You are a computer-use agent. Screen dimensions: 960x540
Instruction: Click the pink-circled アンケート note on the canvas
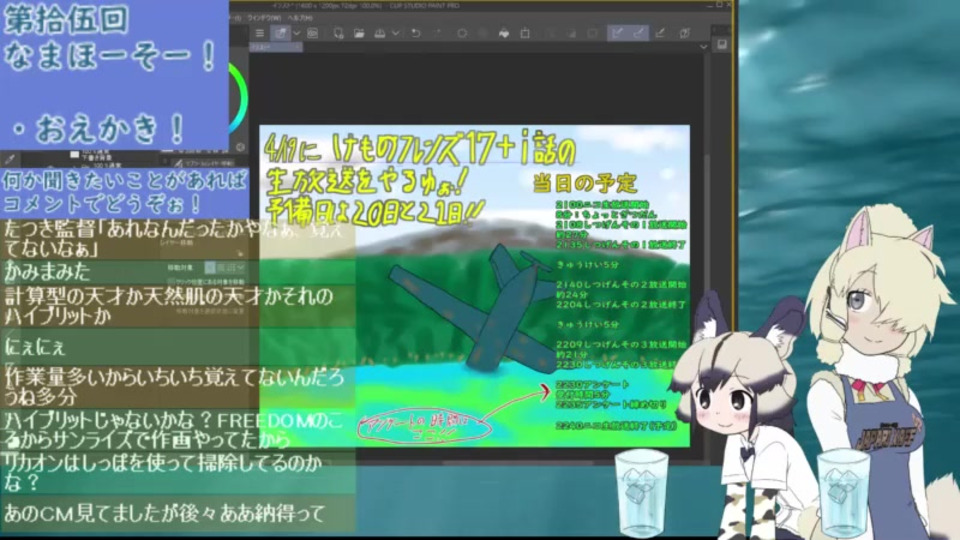pyautogui.click(x=425, y=426)
